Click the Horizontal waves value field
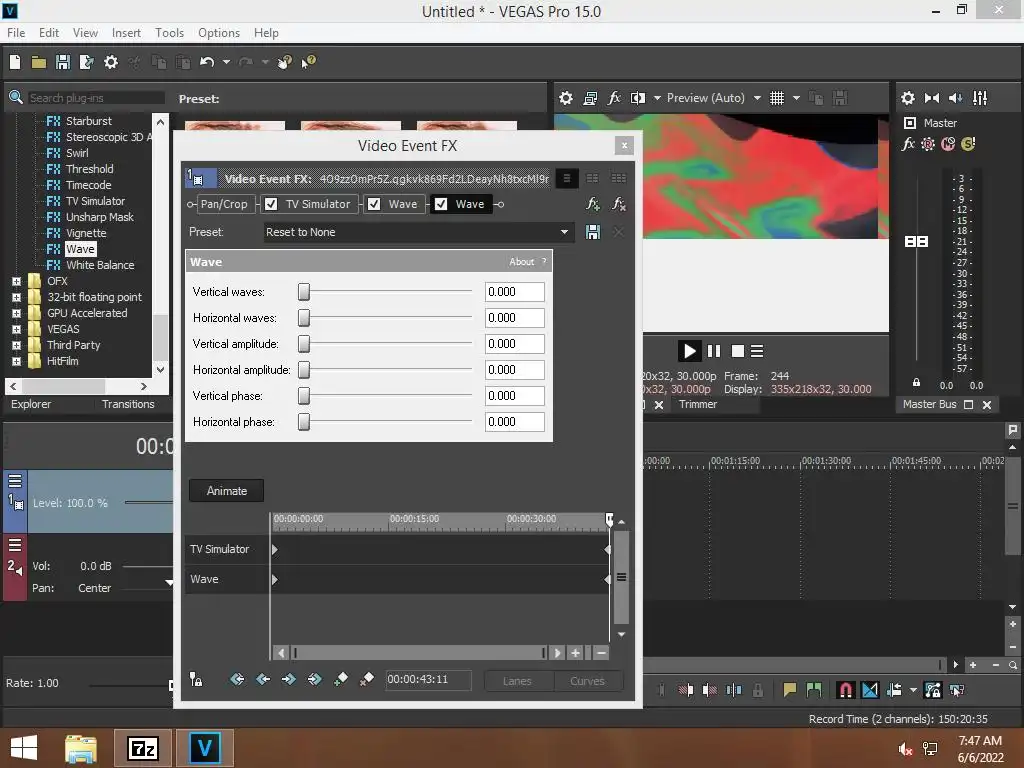Screen dimensions: 1024x768 [x=515, y=318]
